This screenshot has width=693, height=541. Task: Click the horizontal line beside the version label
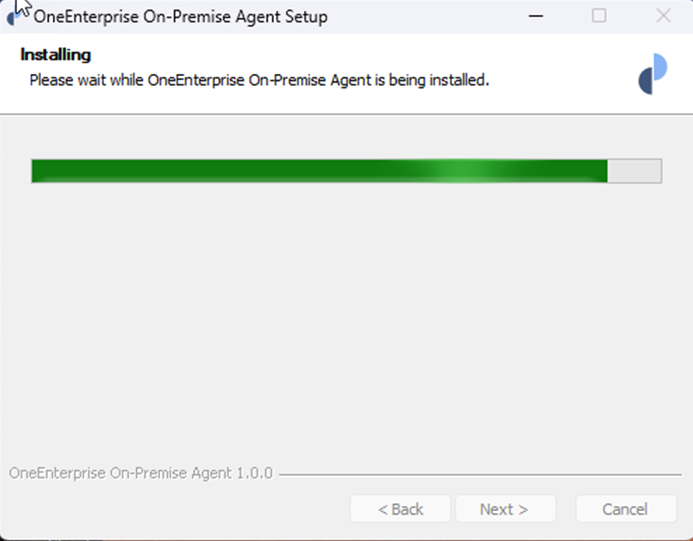point(480,474)
